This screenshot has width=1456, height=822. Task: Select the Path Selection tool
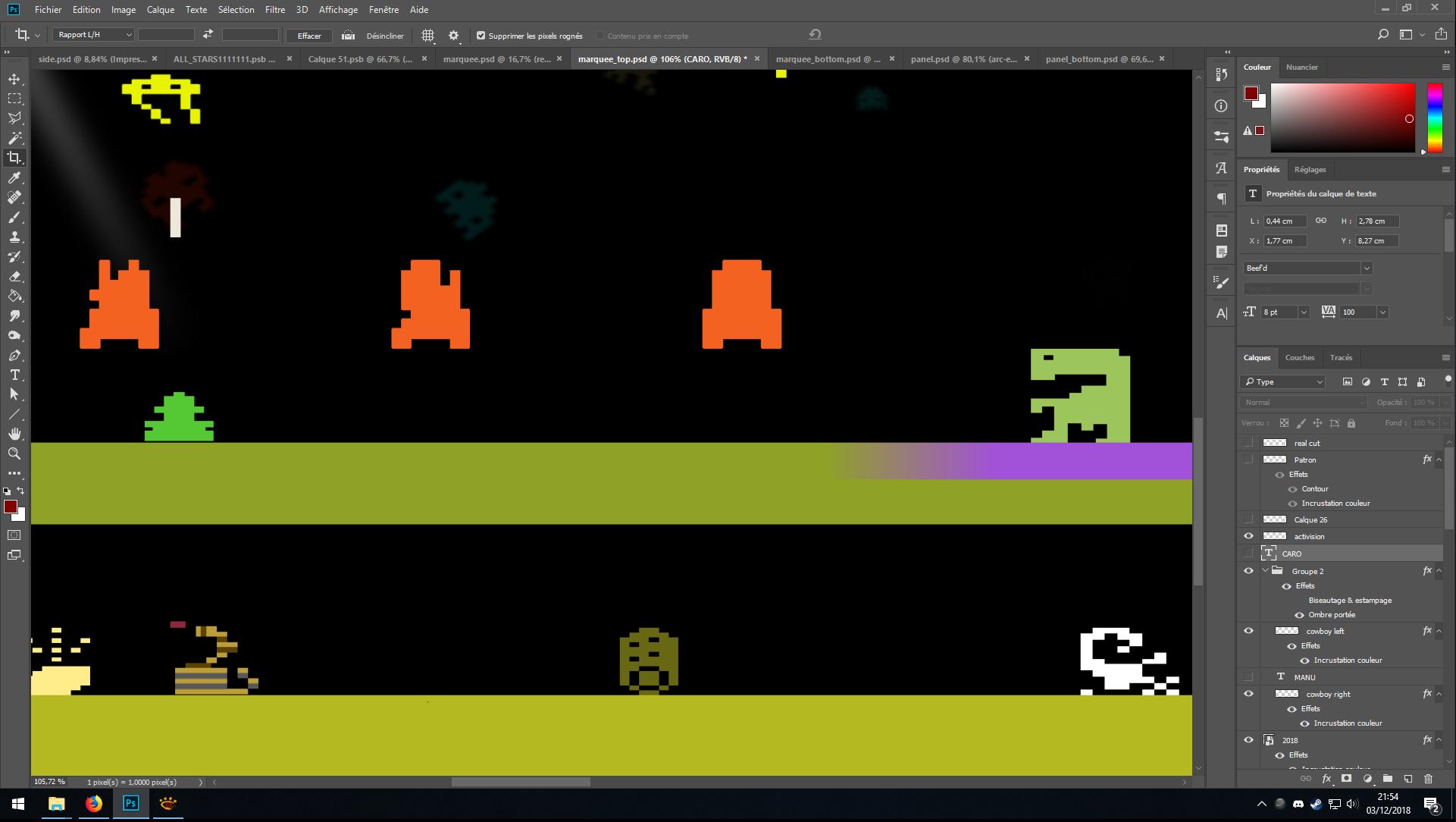click(x=14, y=394)
